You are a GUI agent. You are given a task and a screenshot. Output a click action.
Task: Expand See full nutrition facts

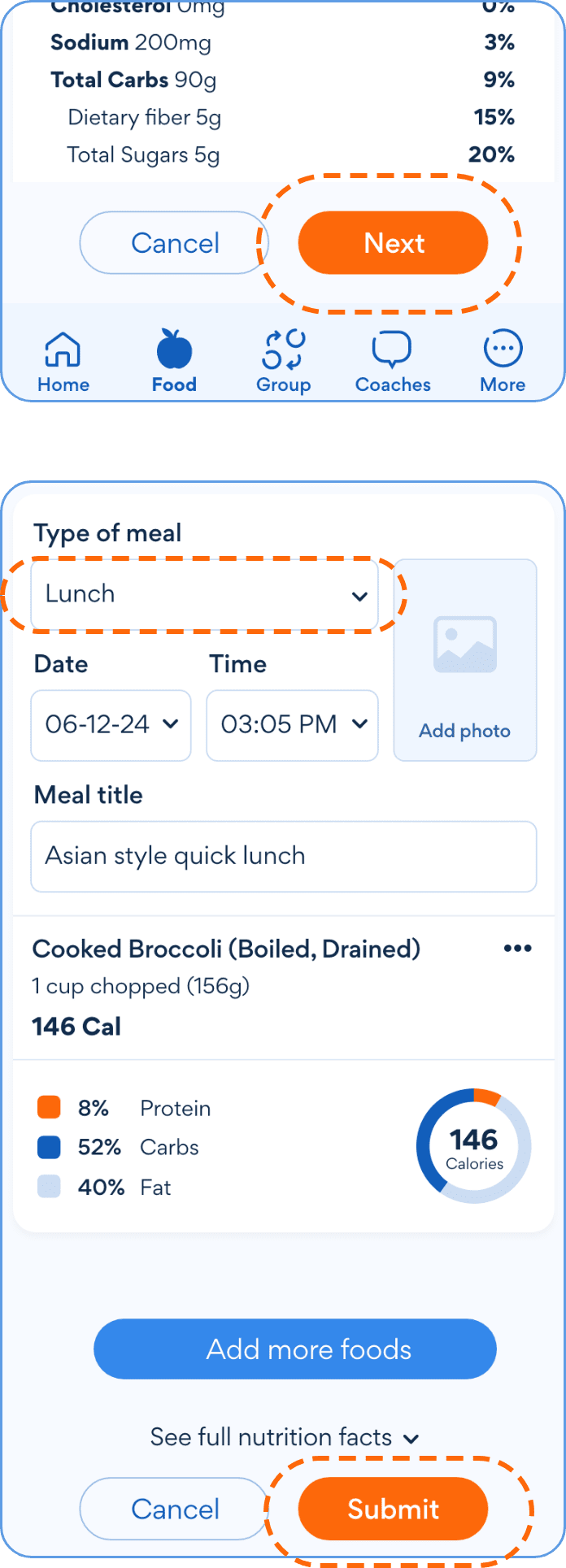(284, 1437)
